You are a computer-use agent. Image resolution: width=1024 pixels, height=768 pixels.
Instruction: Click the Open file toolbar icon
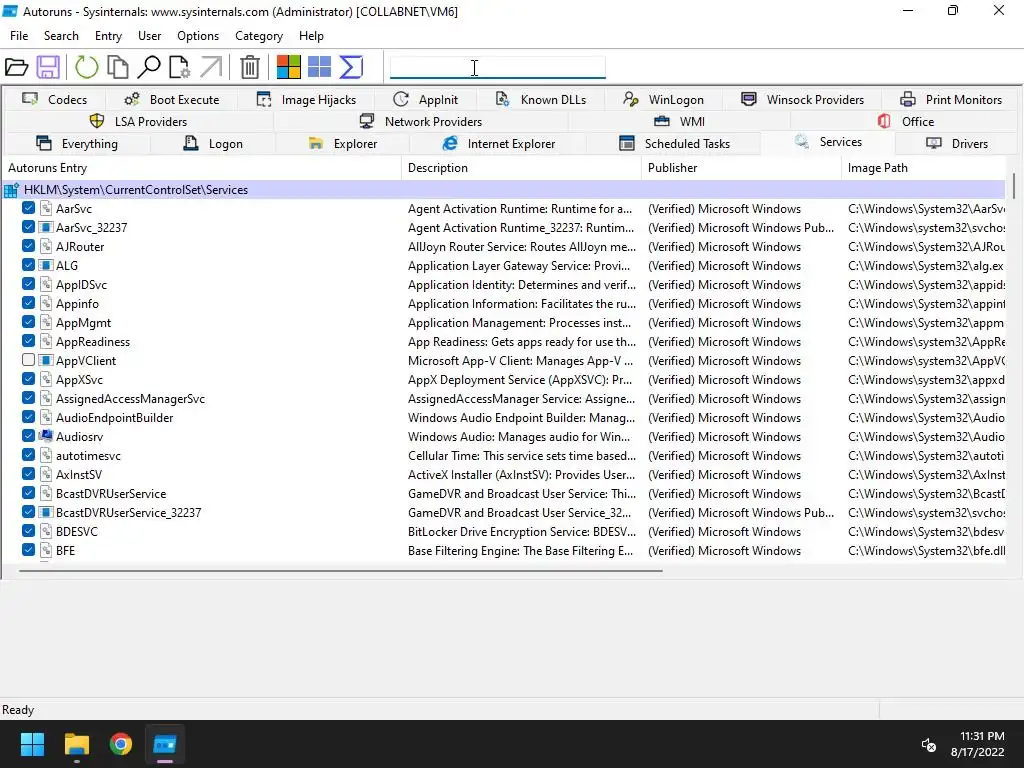coord(16,67)
